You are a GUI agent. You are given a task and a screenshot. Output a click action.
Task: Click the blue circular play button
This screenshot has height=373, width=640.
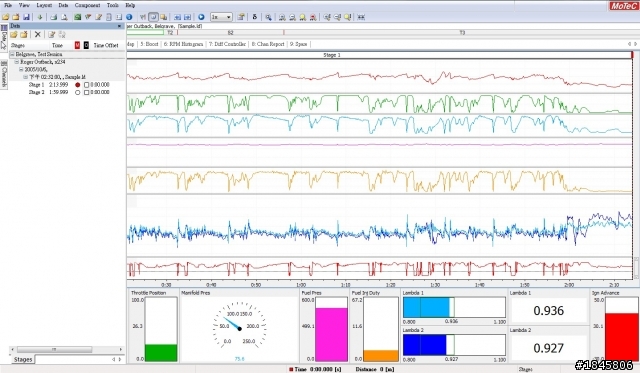click(201, 17)
